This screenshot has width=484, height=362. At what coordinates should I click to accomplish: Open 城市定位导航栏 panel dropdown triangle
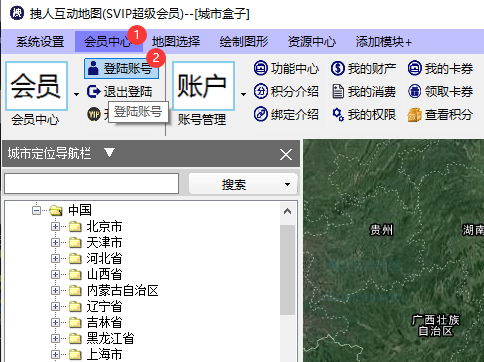pyautogui.click(x=109, y=153)
